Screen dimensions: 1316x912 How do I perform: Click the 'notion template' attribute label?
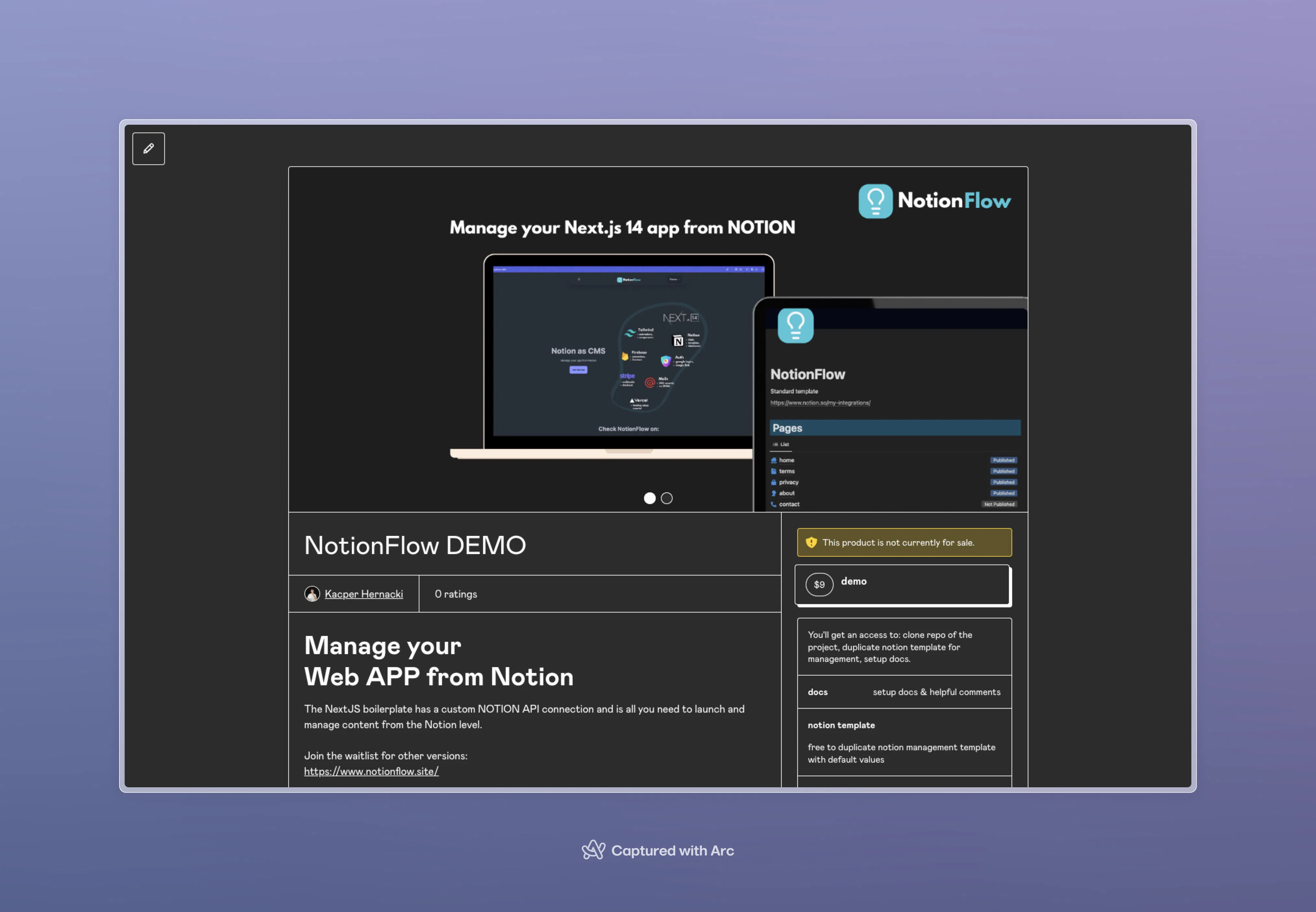tap(841, 725)
